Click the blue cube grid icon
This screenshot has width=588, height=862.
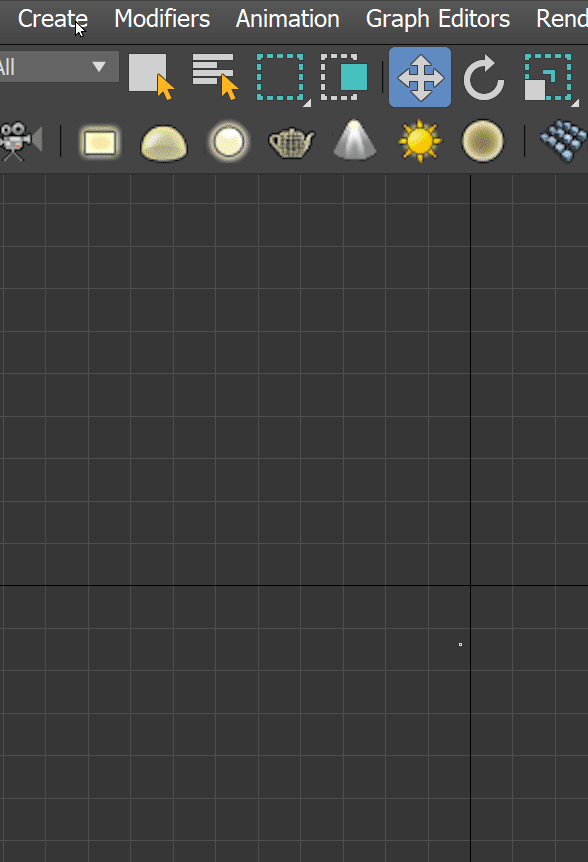(x=564, y=142)
